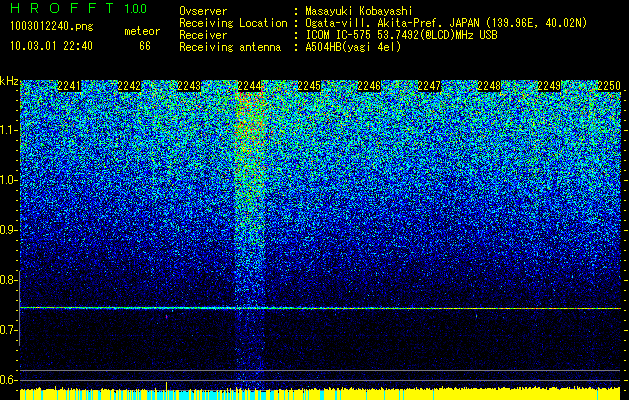Screen dimensions: 629x400
Task: Click the 2242 time marker label
Action: pyautogui.click(x=129, y=86)
